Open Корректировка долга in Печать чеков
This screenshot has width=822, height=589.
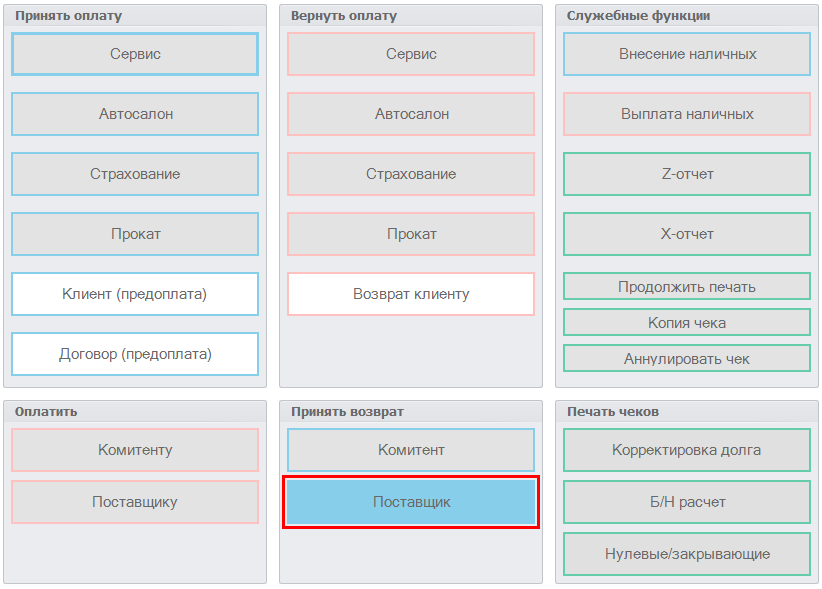pyautogui.click(x=687, y=450)
